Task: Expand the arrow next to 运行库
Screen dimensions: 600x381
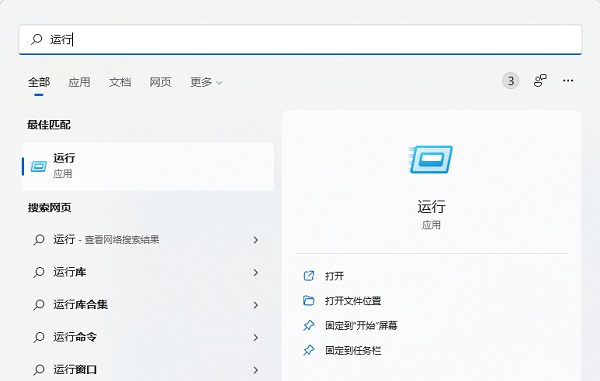Action: coord(256,272)
